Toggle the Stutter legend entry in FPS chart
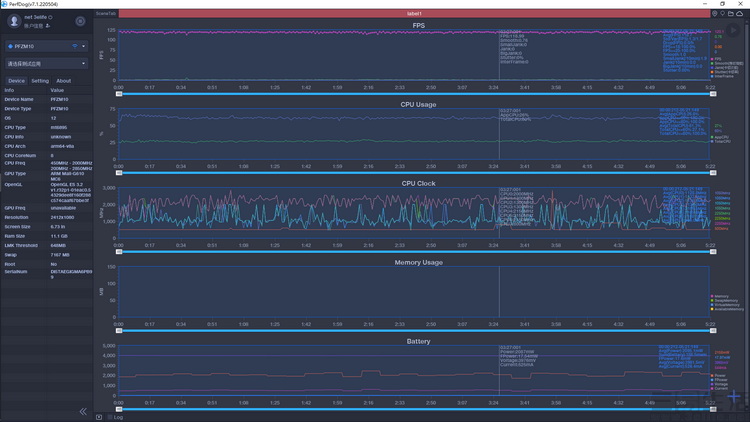 tap(725, 72)
